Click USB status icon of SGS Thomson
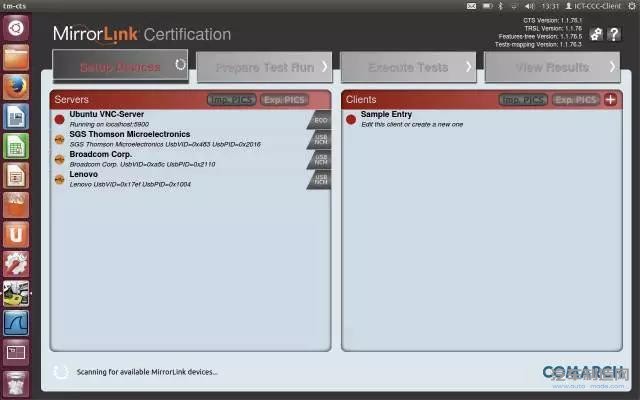The image size is (640, 400). click(60, 140)
